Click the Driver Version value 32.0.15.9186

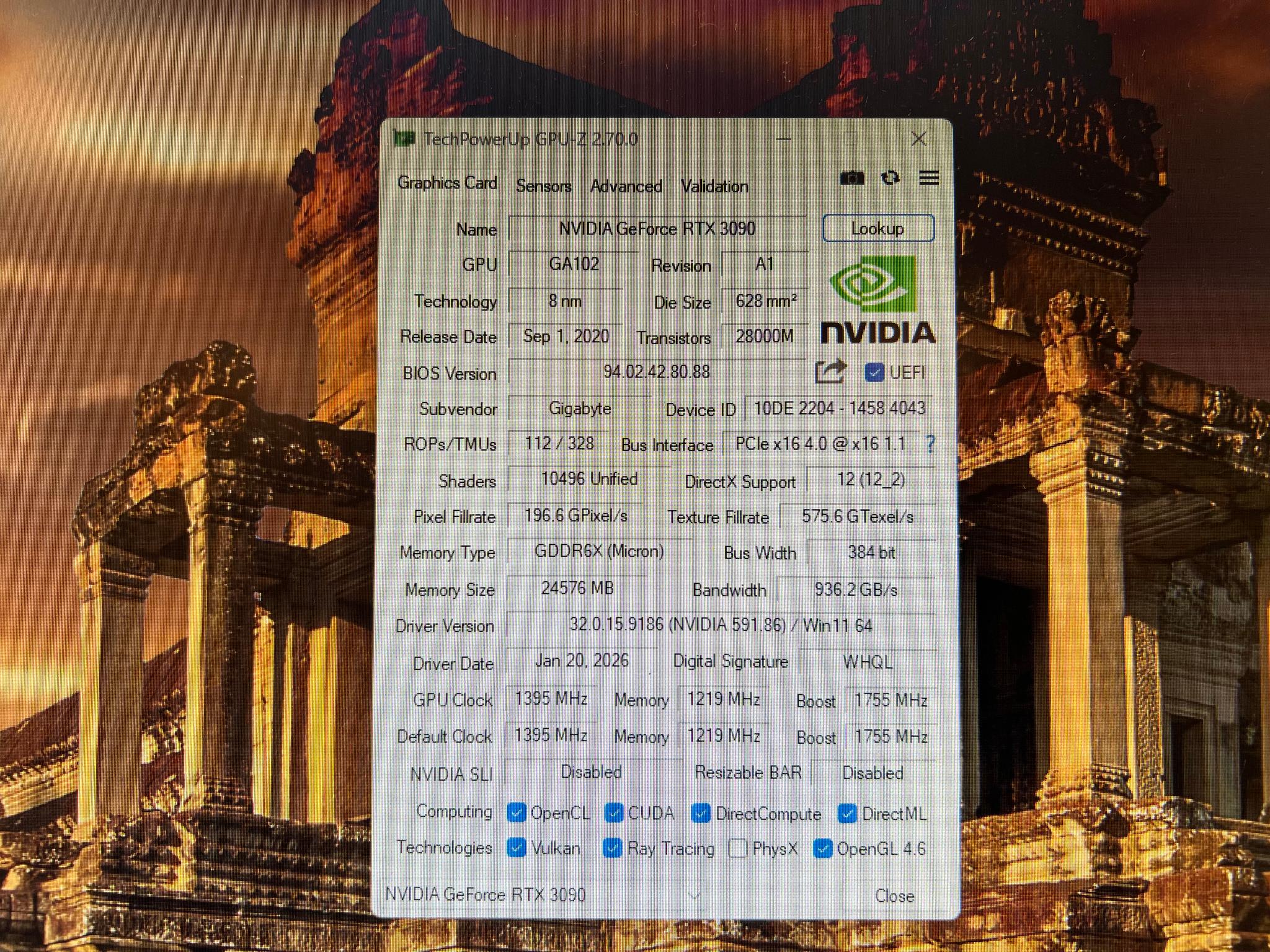(721, 625)
